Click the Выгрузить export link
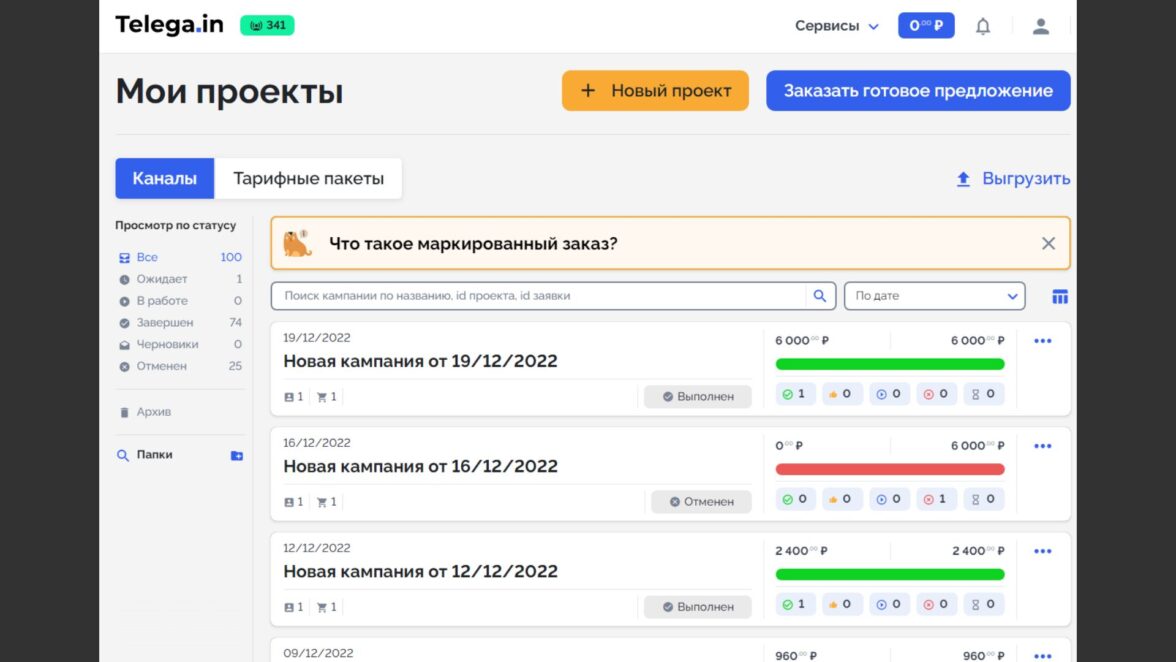The image size is (1176, 662). click(x=1013, y=179)
